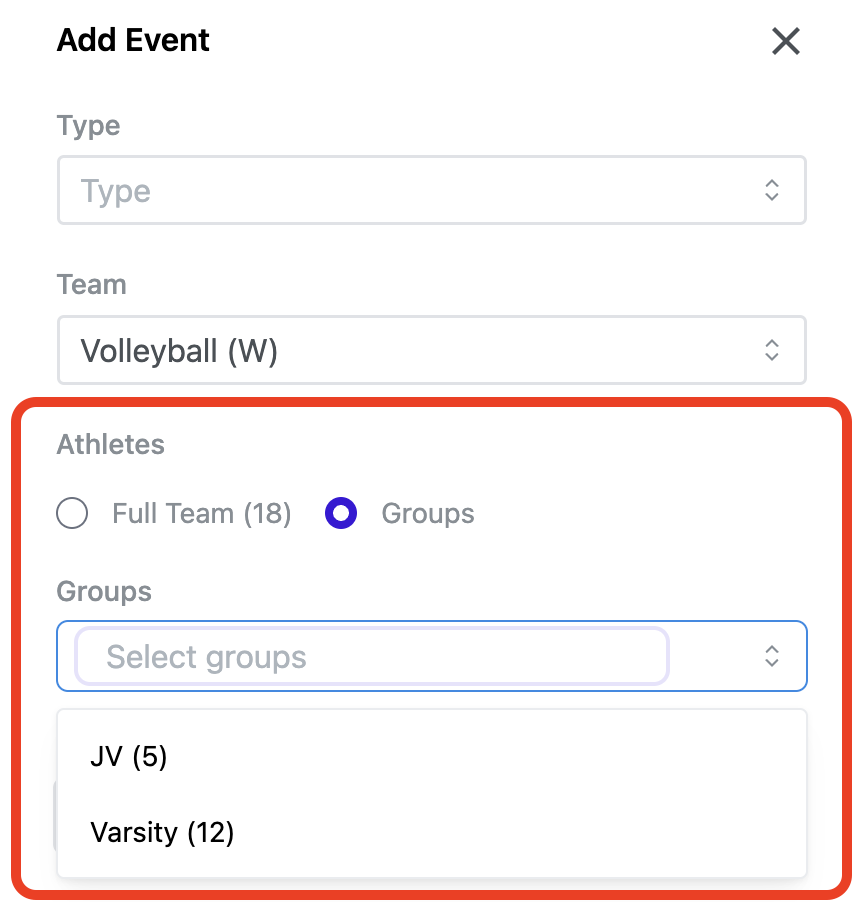The height and width of the screenshot is (902, 862).
Task: Click blank space right of Select groups input
Action: coord(712,657)
